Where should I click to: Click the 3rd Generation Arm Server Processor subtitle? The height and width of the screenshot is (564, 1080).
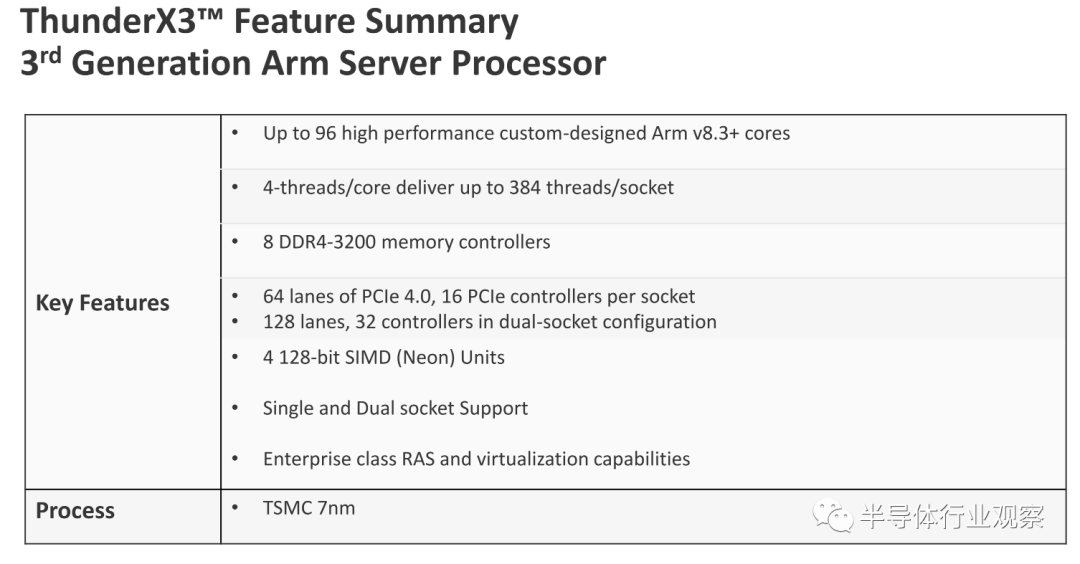tap(313, 63)
